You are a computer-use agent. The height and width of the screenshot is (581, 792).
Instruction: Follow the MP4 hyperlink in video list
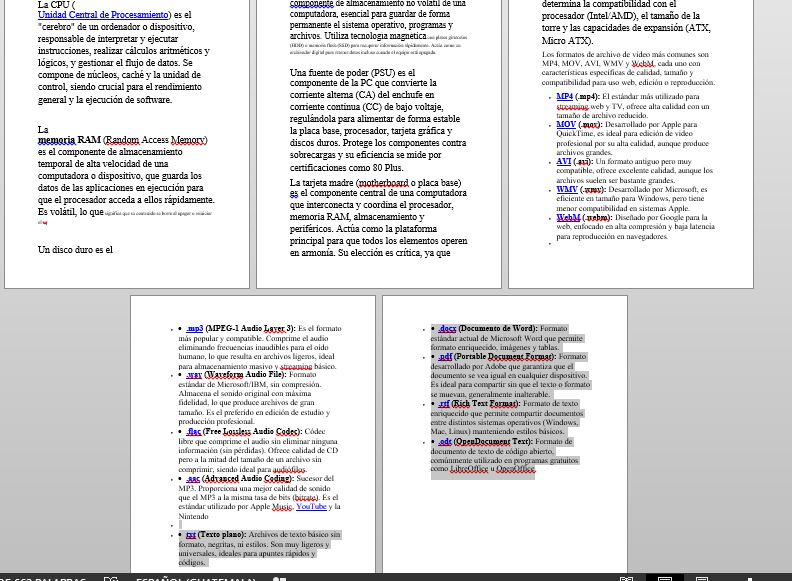click(565, 97)
